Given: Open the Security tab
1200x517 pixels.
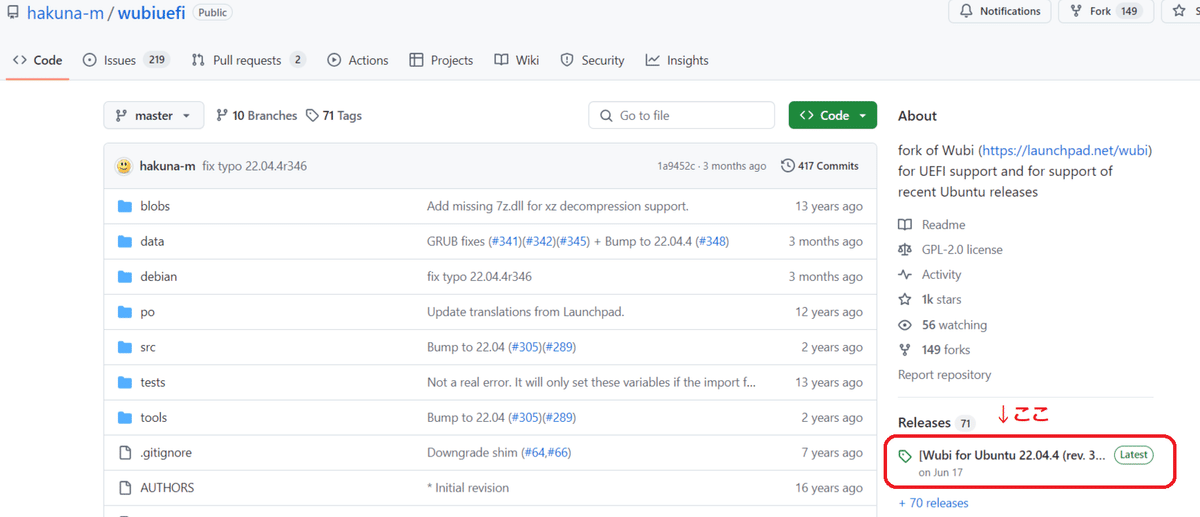Looking at the screenshot, I should tap(592, 60).
